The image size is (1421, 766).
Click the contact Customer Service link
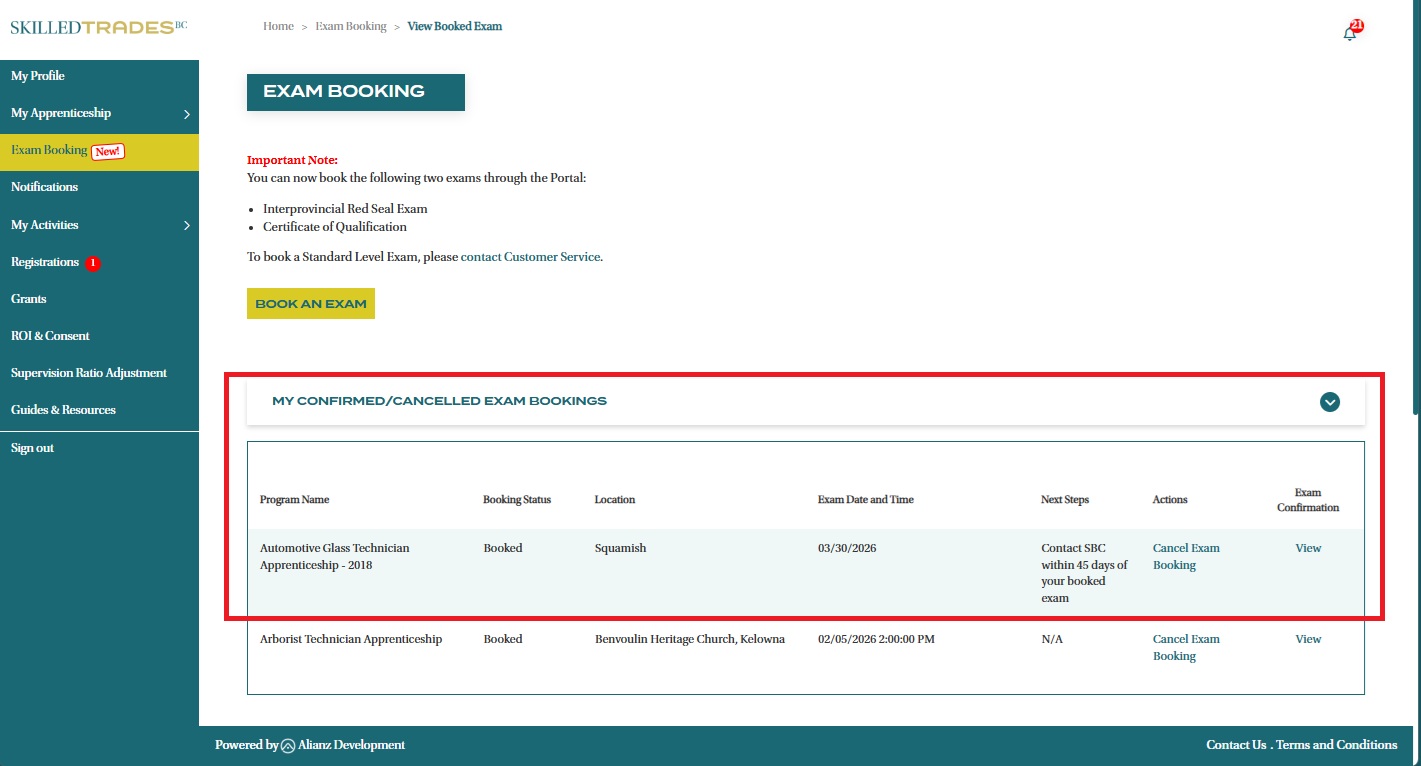pos(531,257)
